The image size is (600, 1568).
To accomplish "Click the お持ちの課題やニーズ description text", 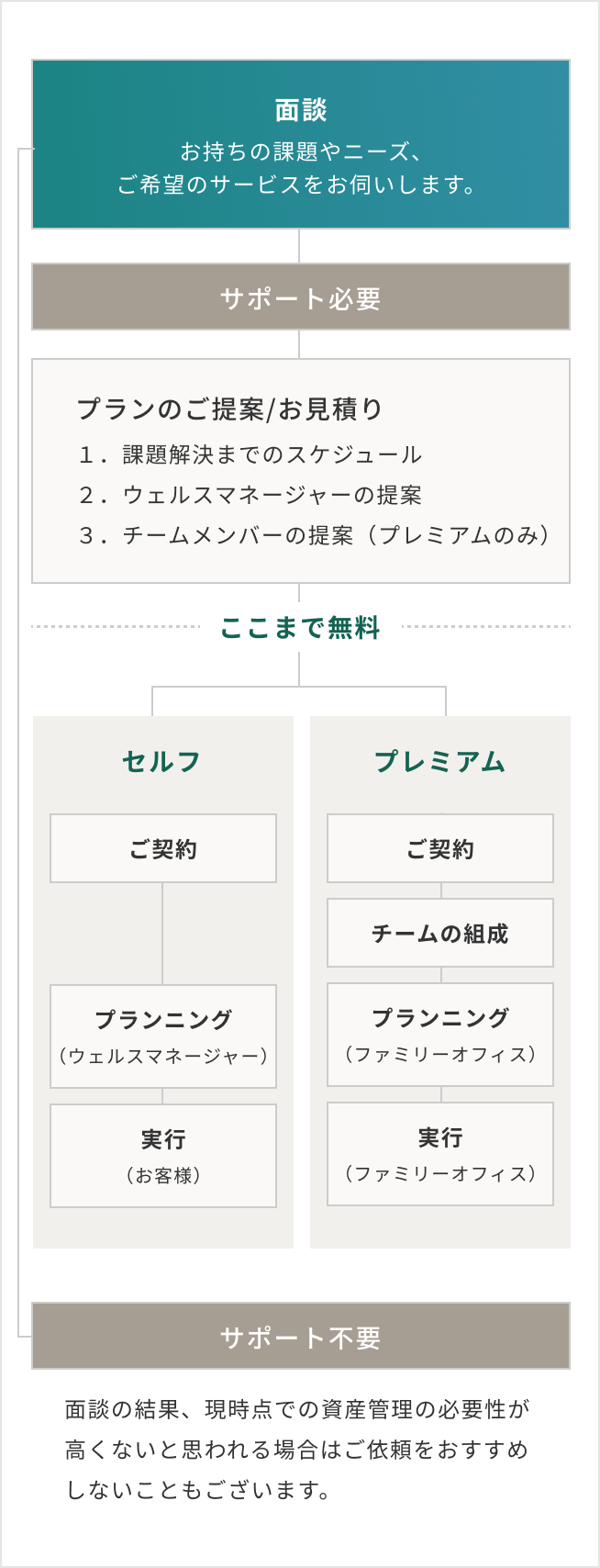I will [299, 168].
